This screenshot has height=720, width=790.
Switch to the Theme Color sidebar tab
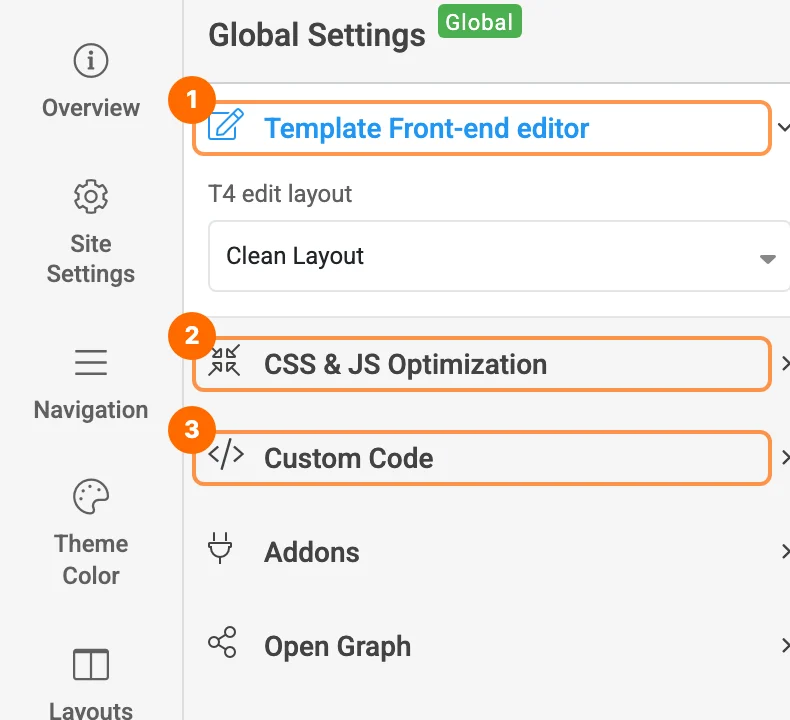pos(91,533)
